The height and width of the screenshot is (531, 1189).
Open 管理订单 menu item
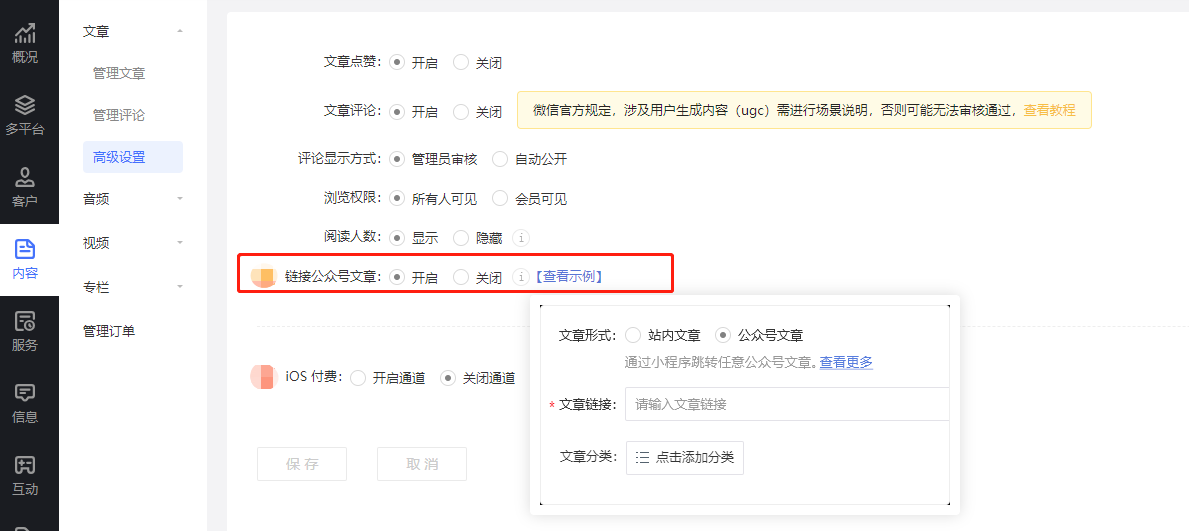(109, 331)
